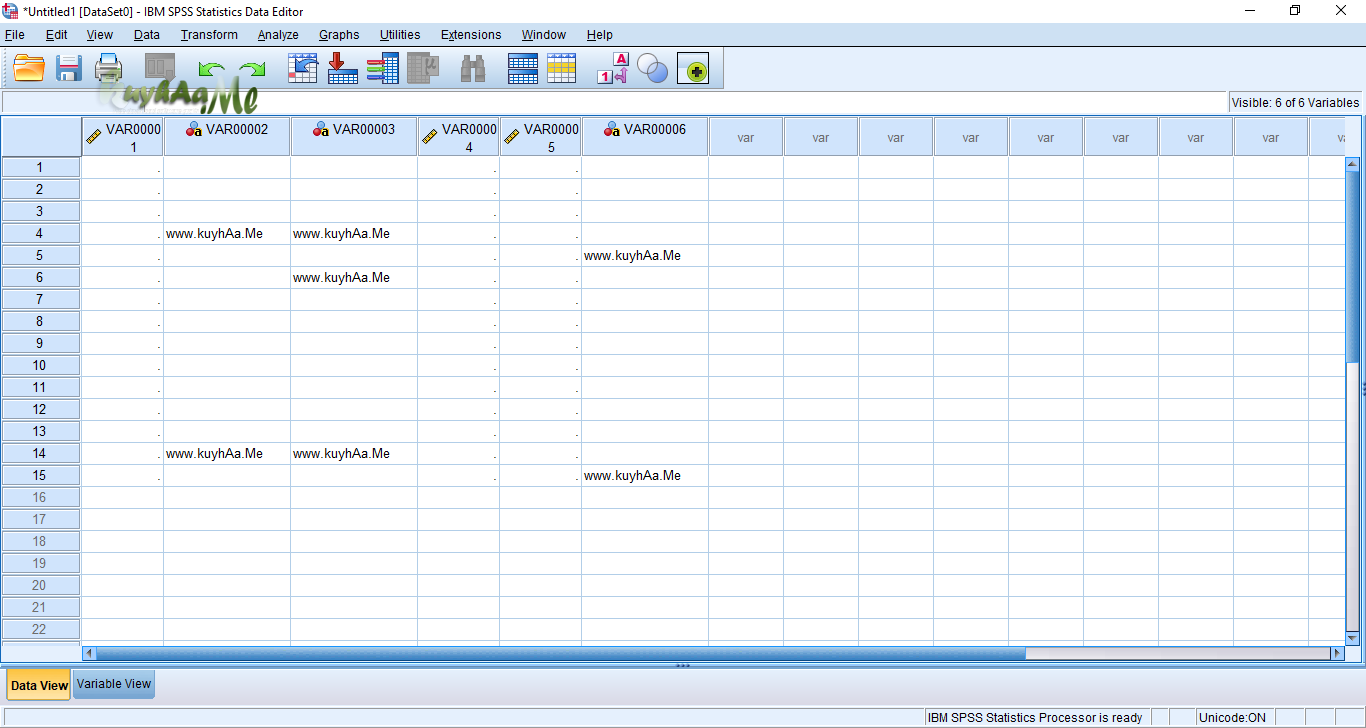The height and width of the screenshot is (728, 1366).
Task: Open Find with the binoculars icon
Action: (x=473, y=68)
